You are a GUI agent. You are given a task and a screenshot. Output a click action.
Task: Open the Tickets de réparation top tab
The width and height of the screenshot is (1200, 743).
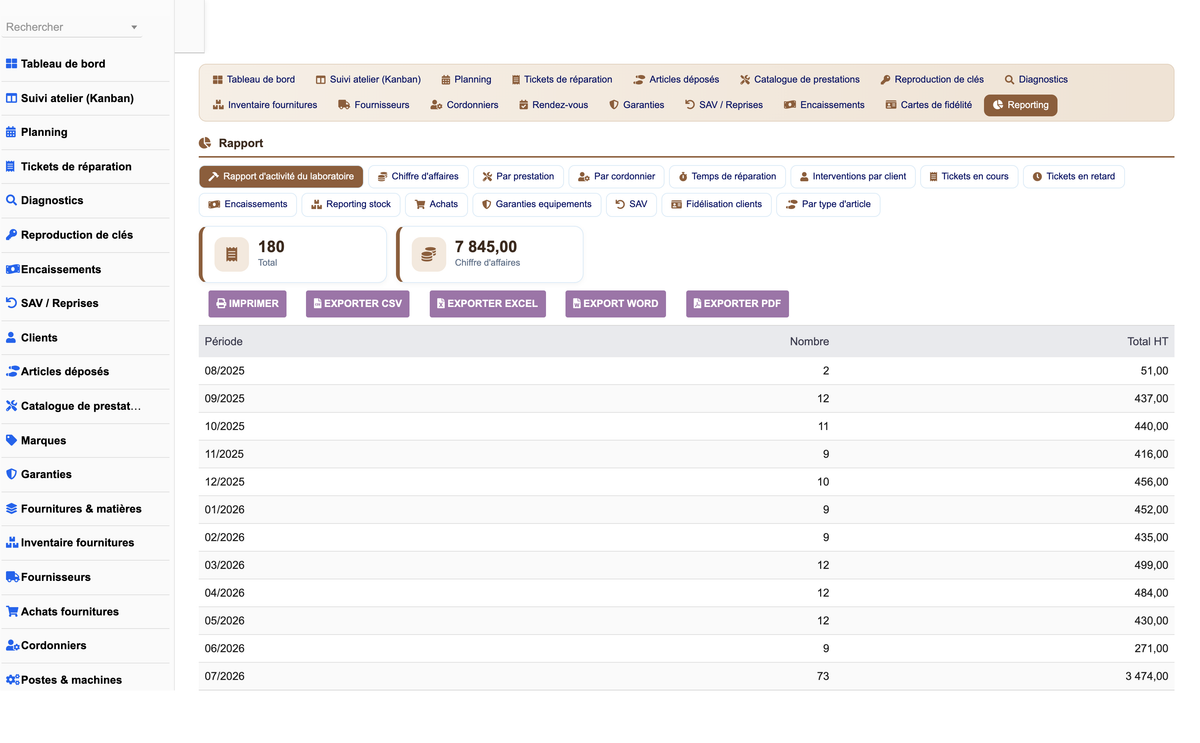[x=561, y=79]
